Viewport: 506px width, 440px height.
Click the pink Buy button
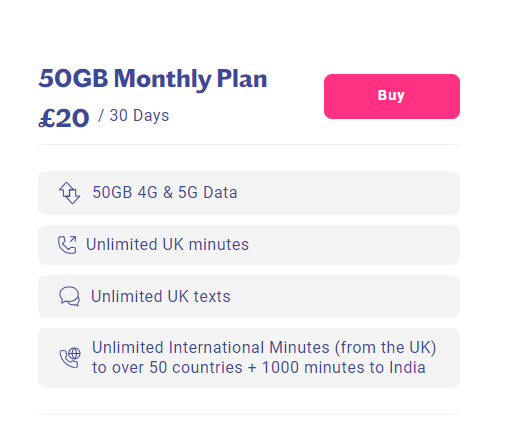pyautogui.click(x=392, y=96)
